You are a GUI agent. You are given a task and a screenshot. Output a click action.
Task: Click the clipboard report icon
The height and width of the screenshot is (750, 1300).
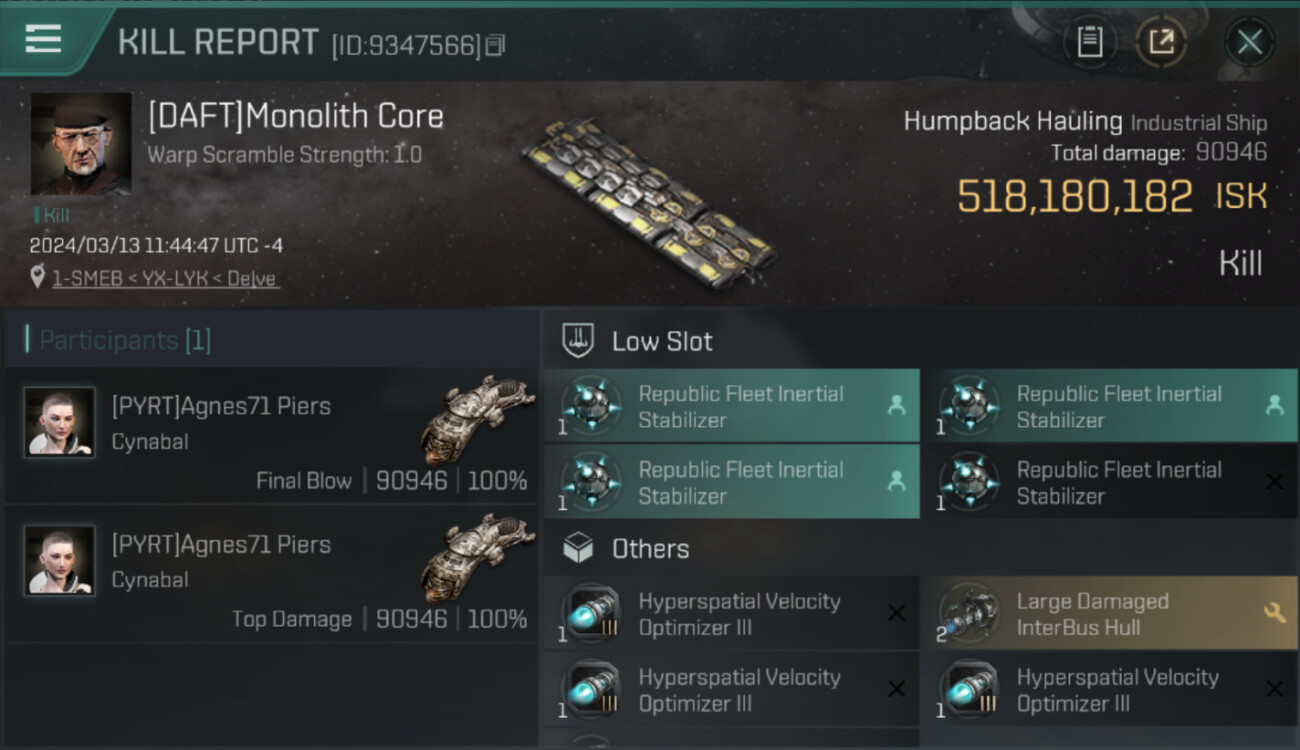click(x=1089, y=42)
